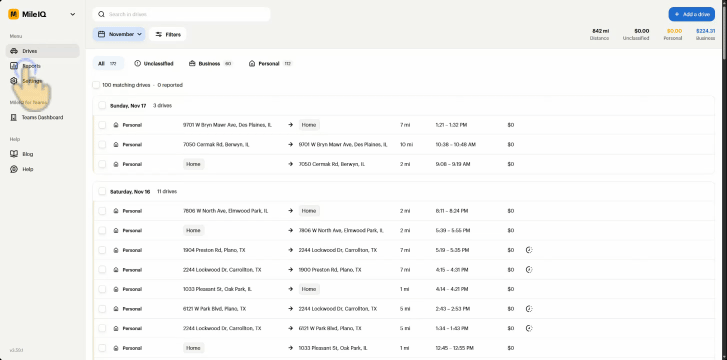Click Home tag origin on 9:08 AM drive
The height and width of the screenshot is (360, 727).
click(193, 164)
